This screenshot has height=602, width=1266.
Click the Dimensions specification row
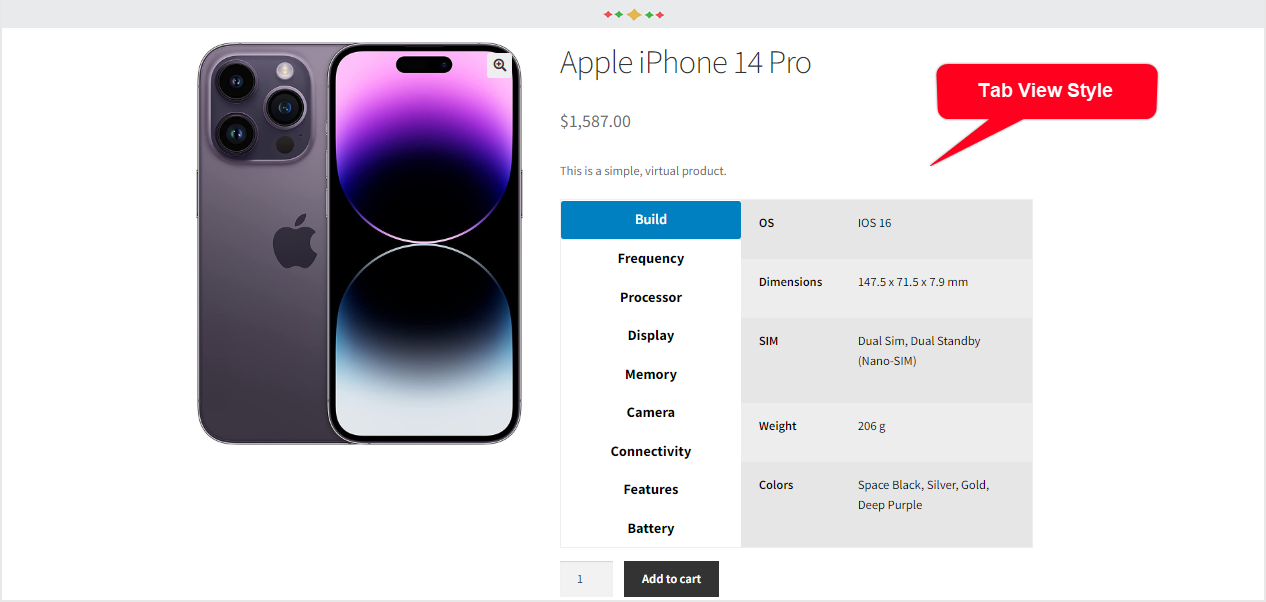pyautogui.click(x=886, y=282)
